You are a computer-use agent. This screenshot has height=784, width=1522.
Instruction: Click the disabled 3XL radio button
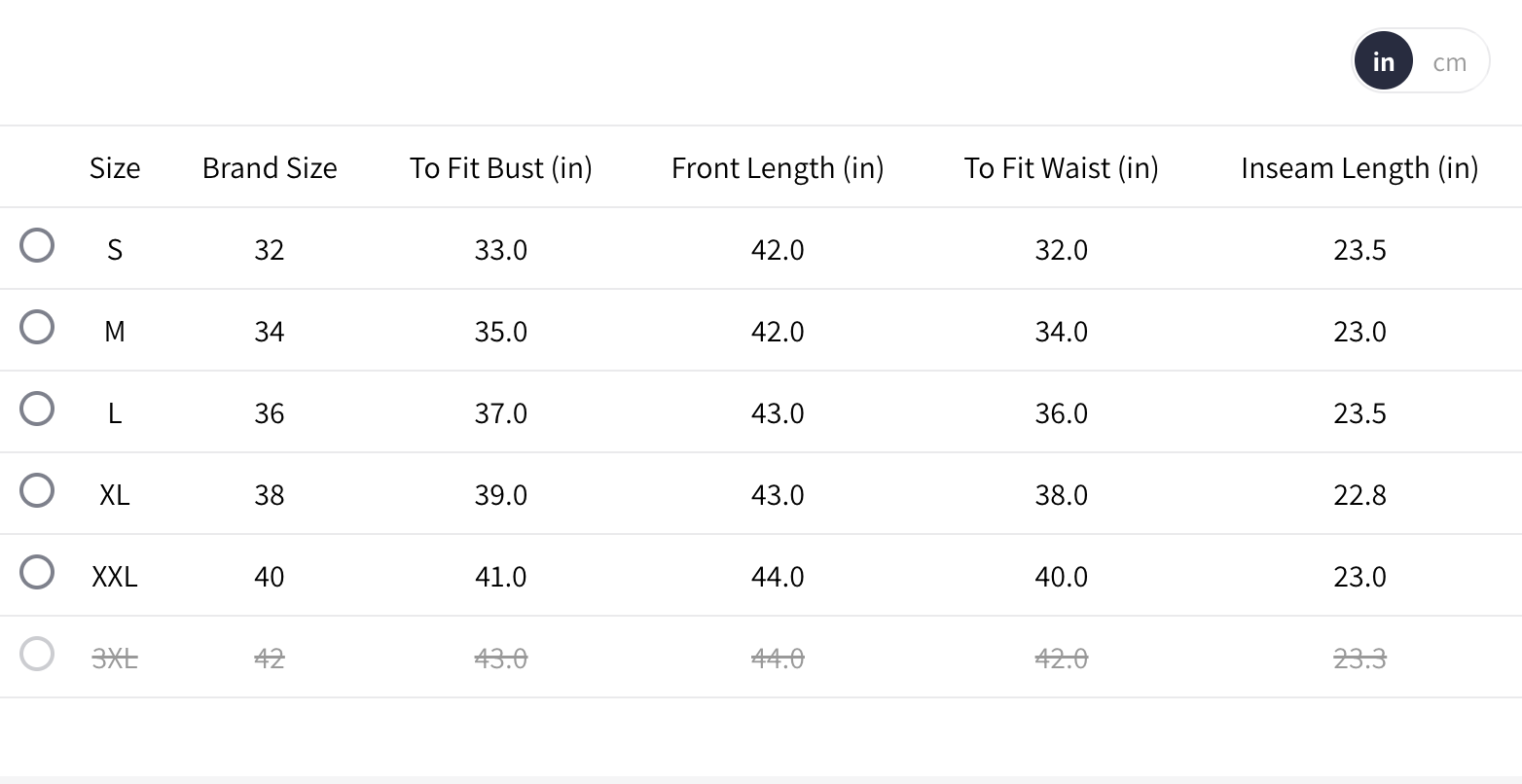click(x=37, y=654)
